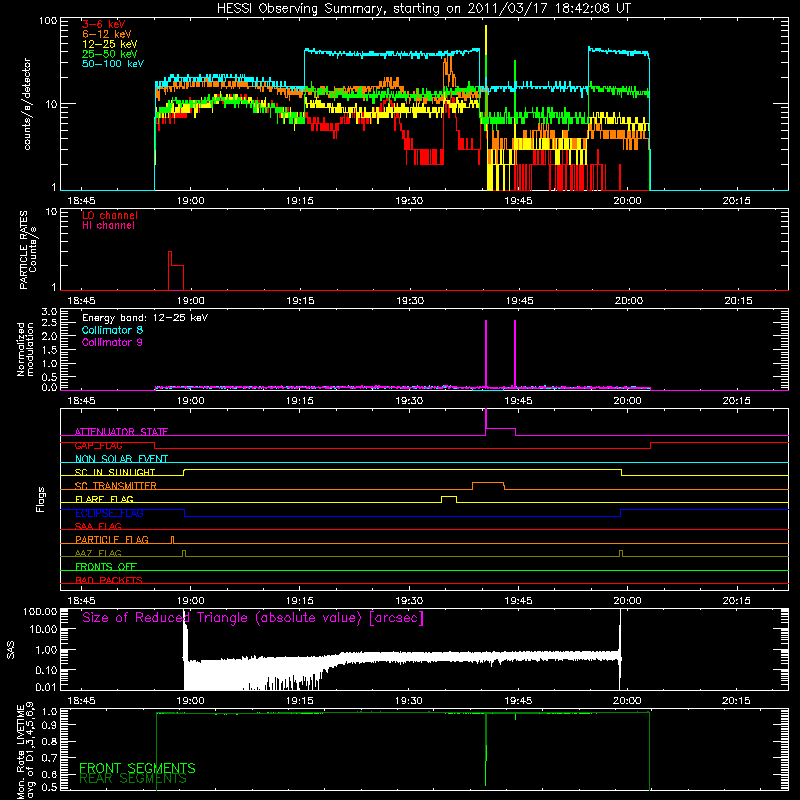Click the SC_TRANSMITTER flag label
The image size is (800, 800).
coord(115,485)
